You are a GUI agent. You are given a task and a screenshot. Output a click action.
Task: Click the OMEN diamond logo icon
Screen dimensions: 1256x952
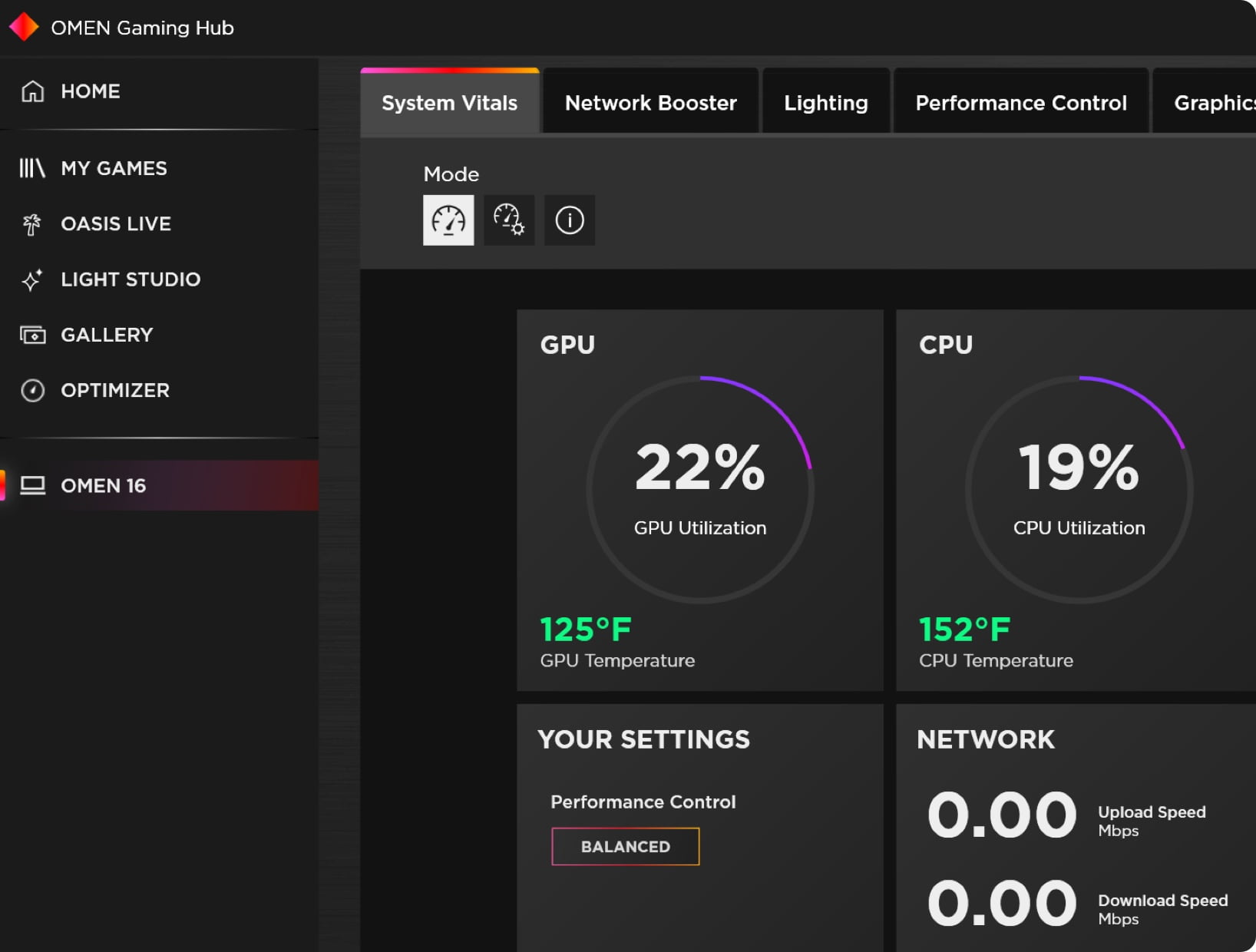(x=24, y=27)
